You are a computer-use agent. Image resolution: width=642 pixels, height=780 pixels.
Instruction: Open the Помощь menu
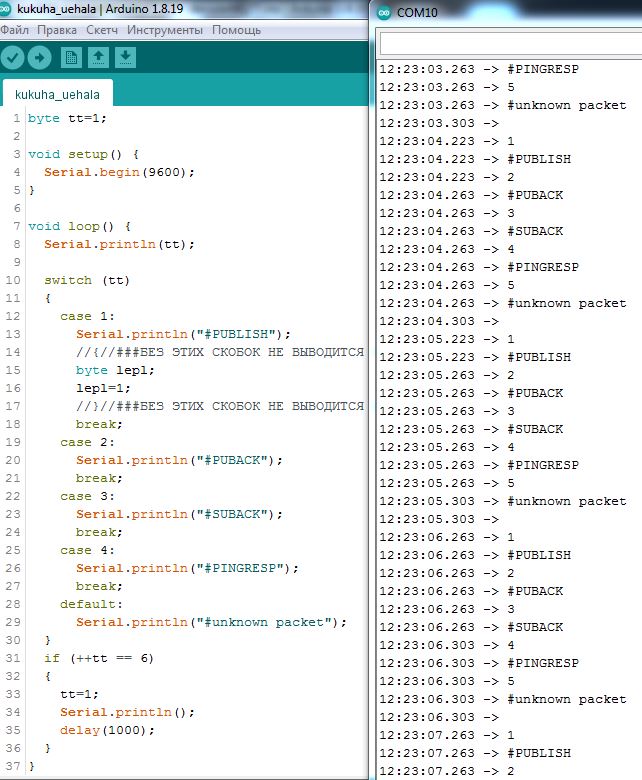coord(236,30)
